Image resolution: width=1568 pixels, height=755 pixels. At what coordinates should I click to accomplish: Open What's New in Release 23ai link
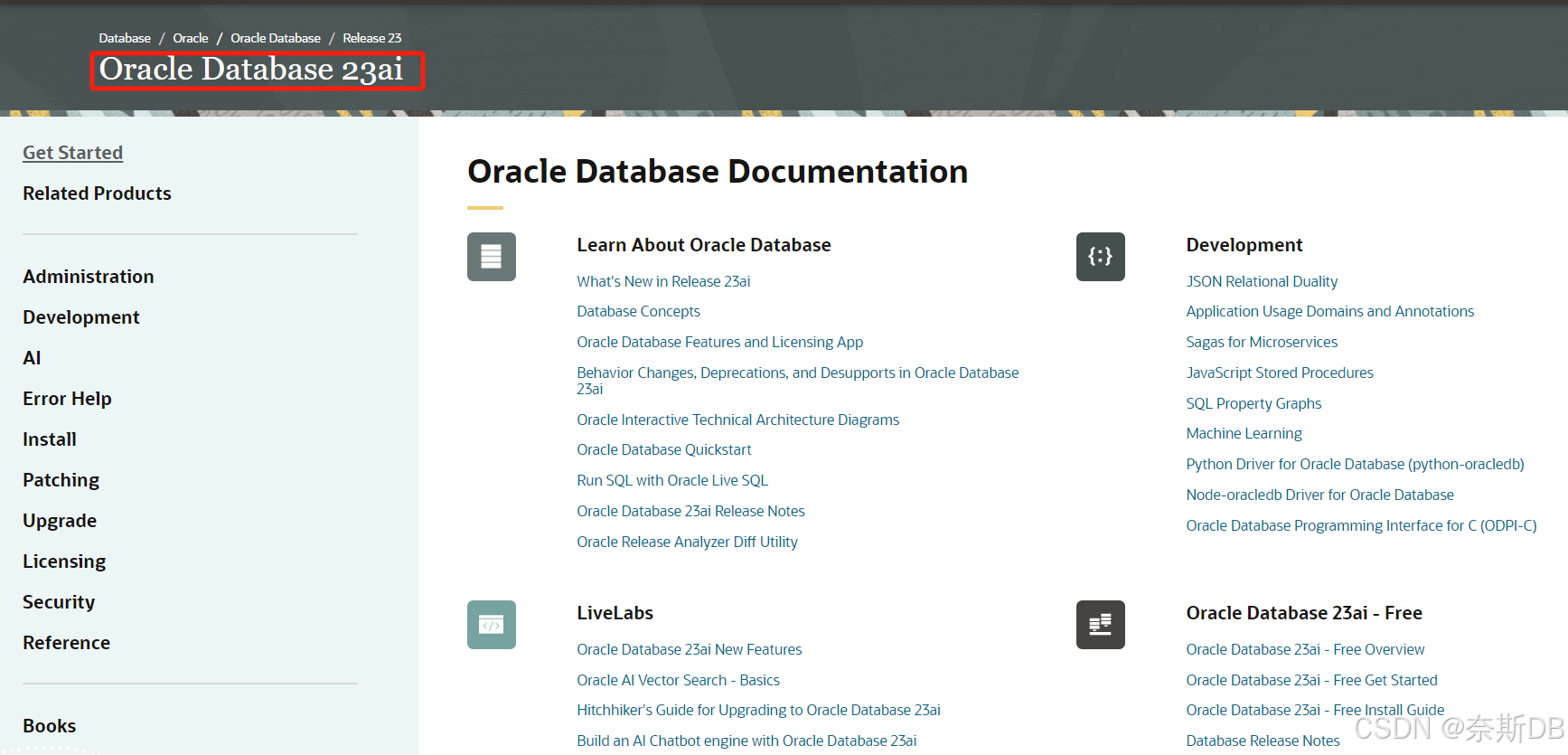tap(663, 281)
